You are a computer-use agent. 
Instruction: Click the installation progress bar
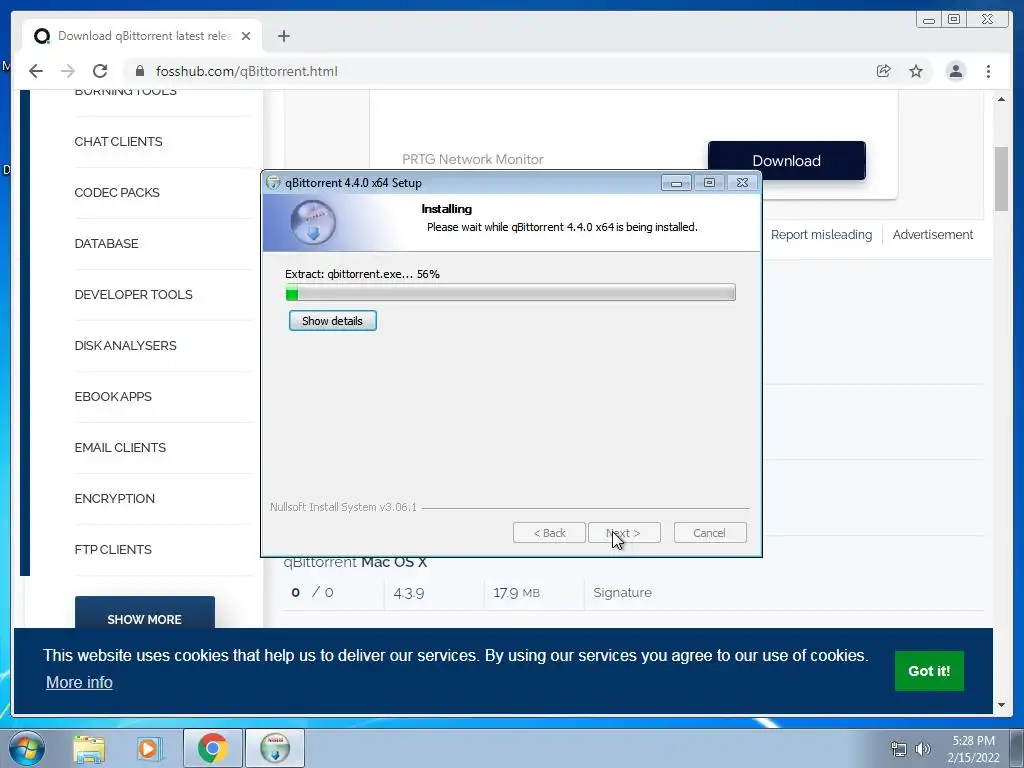[511, 292]
